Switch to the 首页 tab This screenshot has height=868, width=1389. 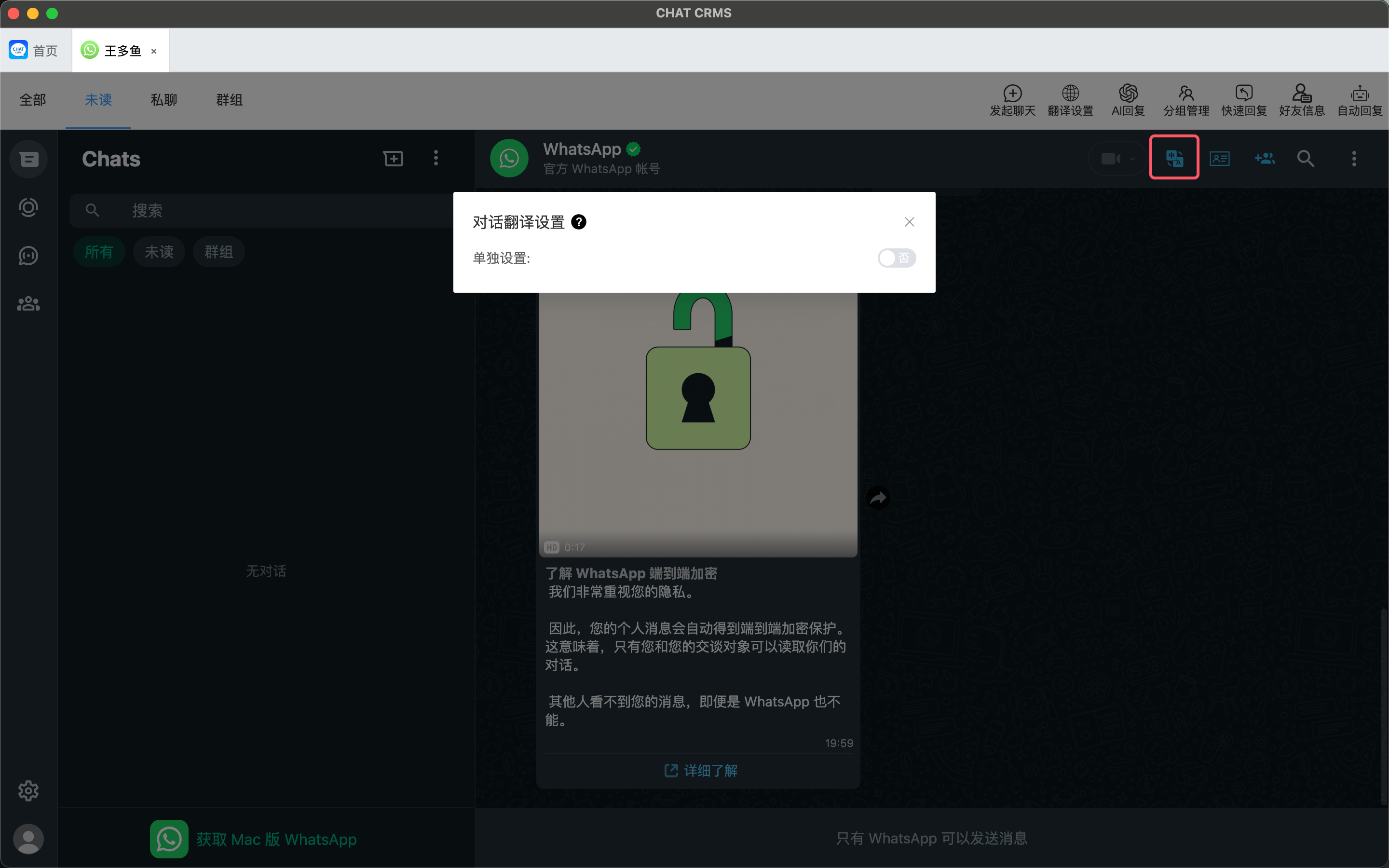tap(33, 51)
